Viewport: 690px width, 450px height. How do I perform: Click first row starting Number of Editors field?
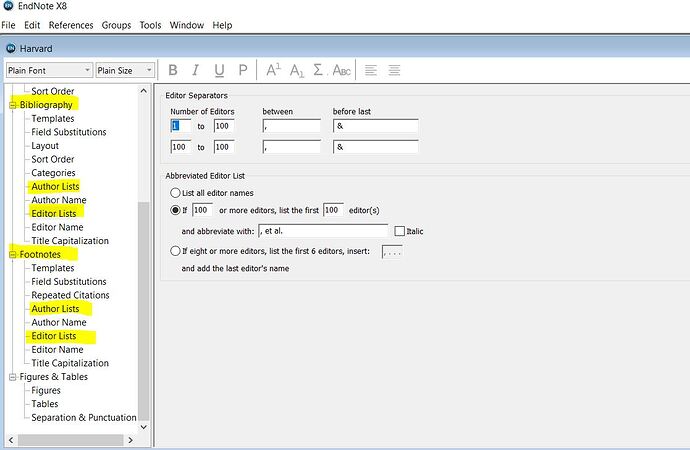coord(181,126)
